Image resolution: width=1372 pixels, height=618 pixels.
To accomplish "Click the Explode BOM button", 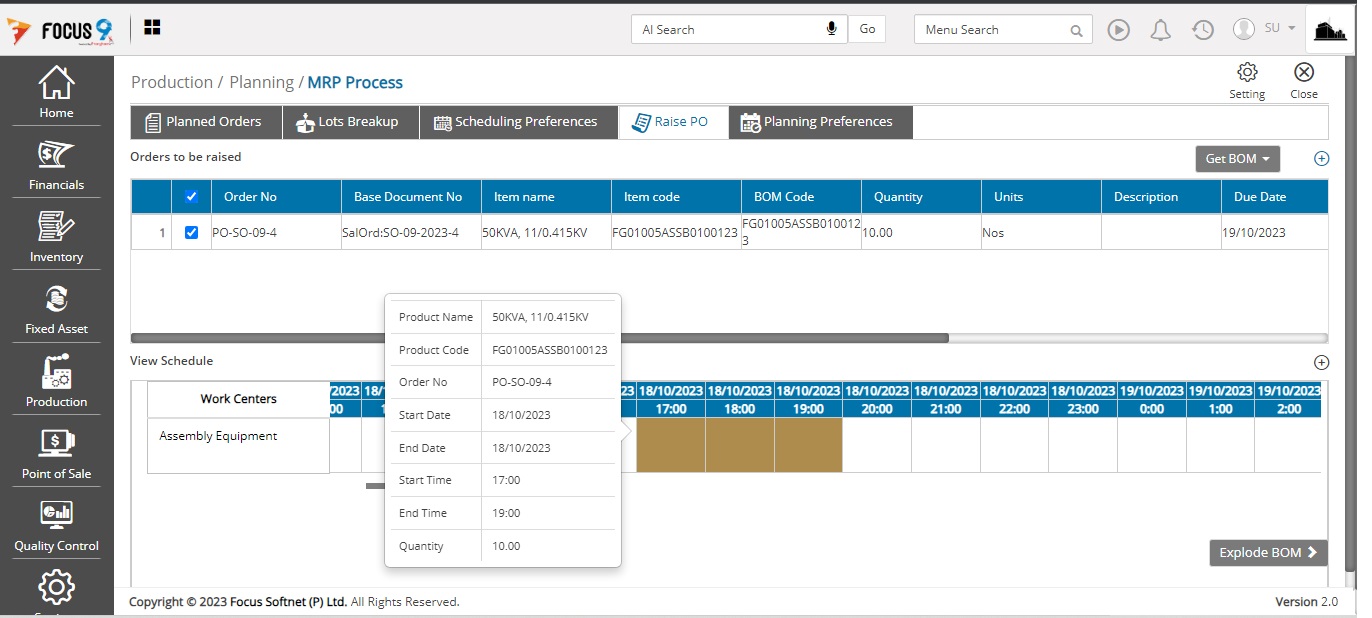I will click(x=1267, y=553).
